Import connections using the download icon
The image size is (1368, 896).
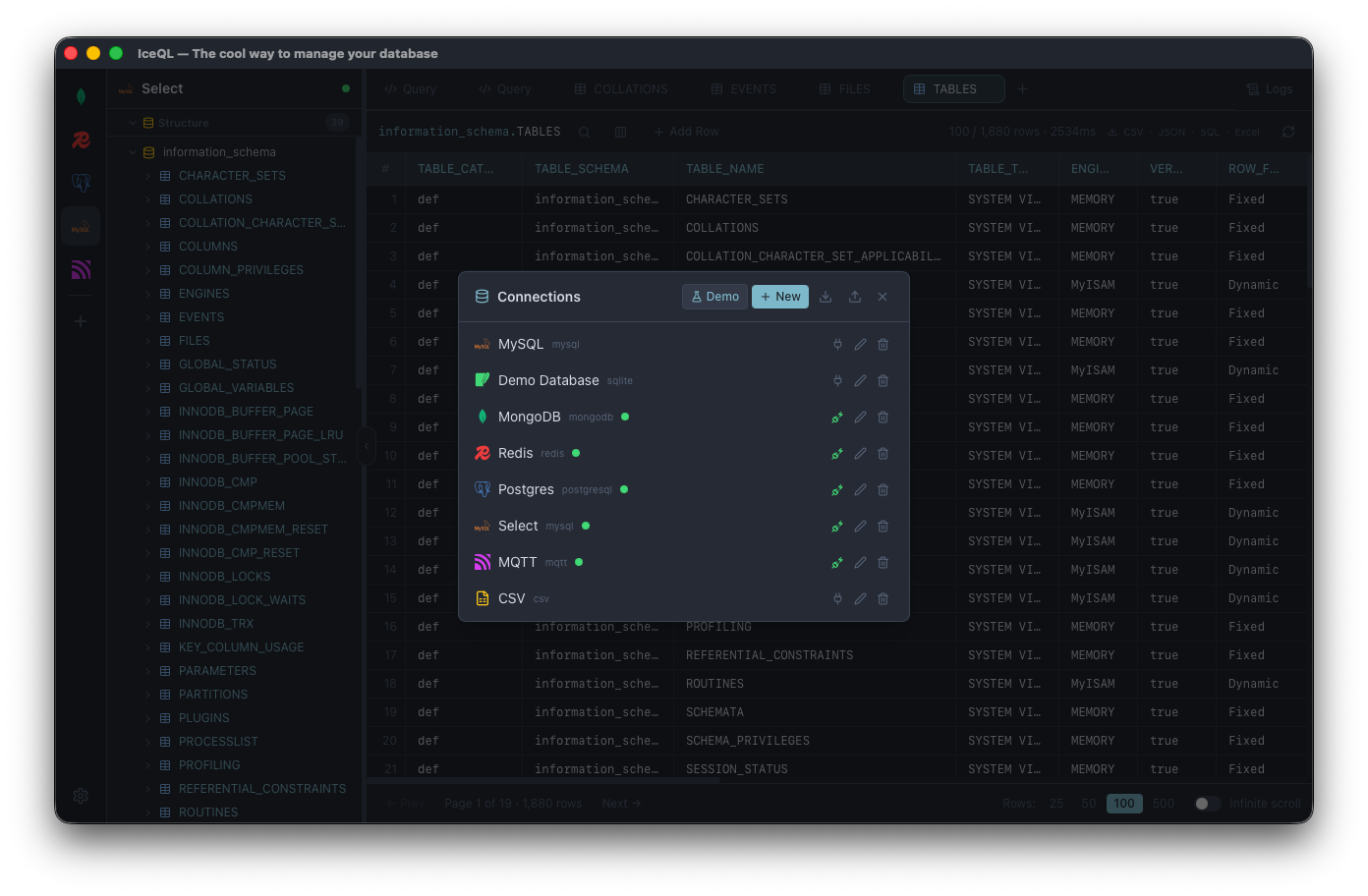pyautogui.click(x=826, y=297)
